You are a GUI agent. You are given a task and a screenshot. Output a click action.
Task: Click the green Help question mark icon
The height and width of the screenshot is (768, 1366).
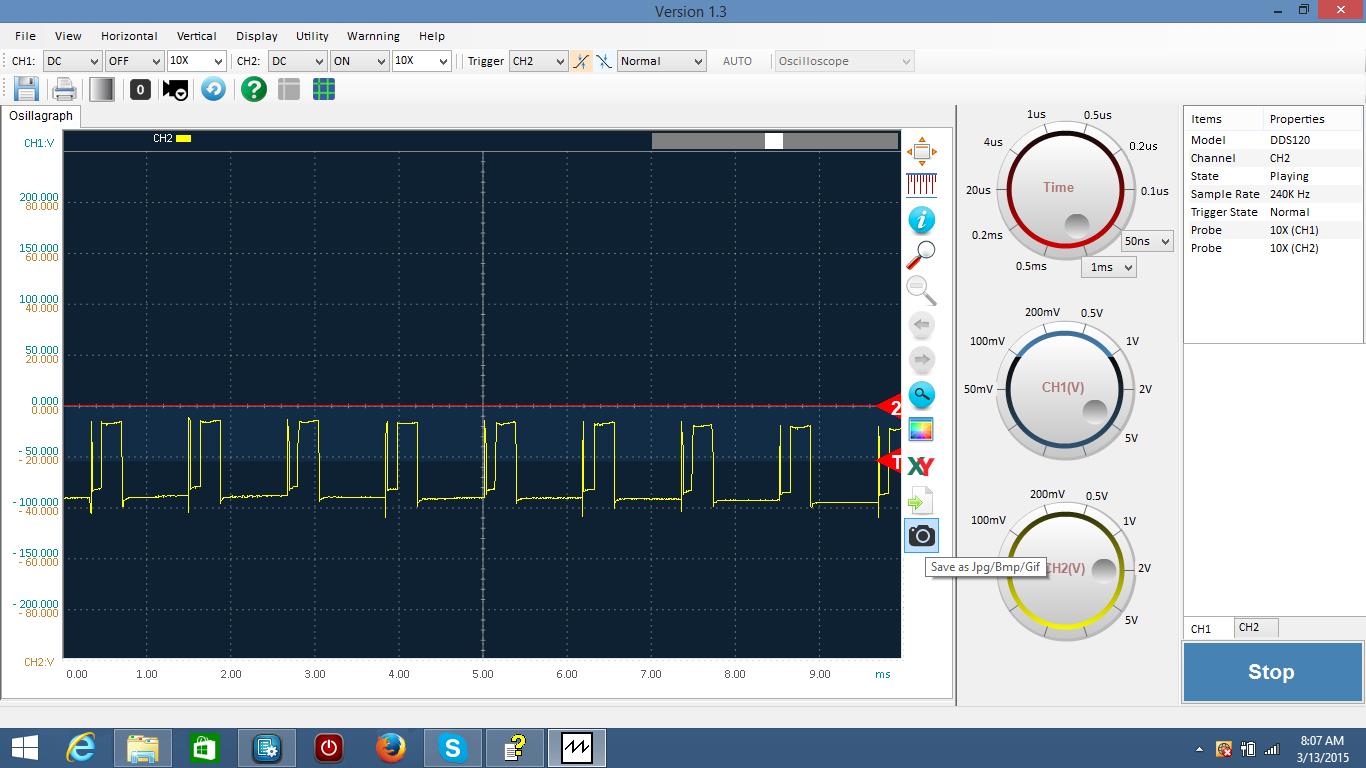click(x=254, y=89)
